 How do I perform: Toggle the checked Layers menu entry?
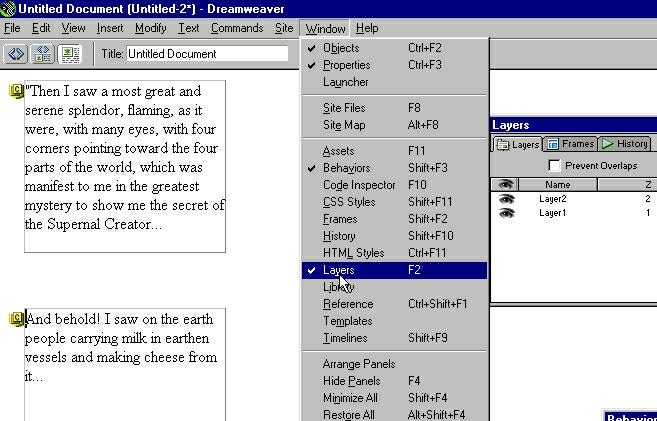[394, 270]
